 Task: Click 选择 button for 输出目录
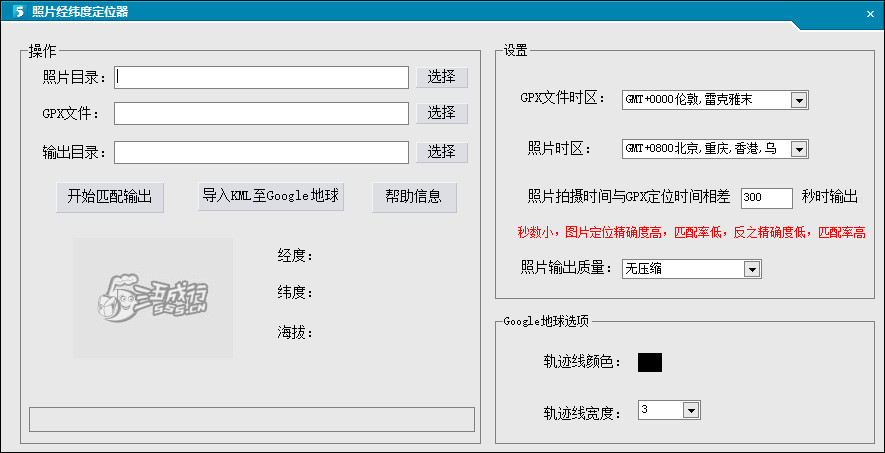click(x=442, y=152)
